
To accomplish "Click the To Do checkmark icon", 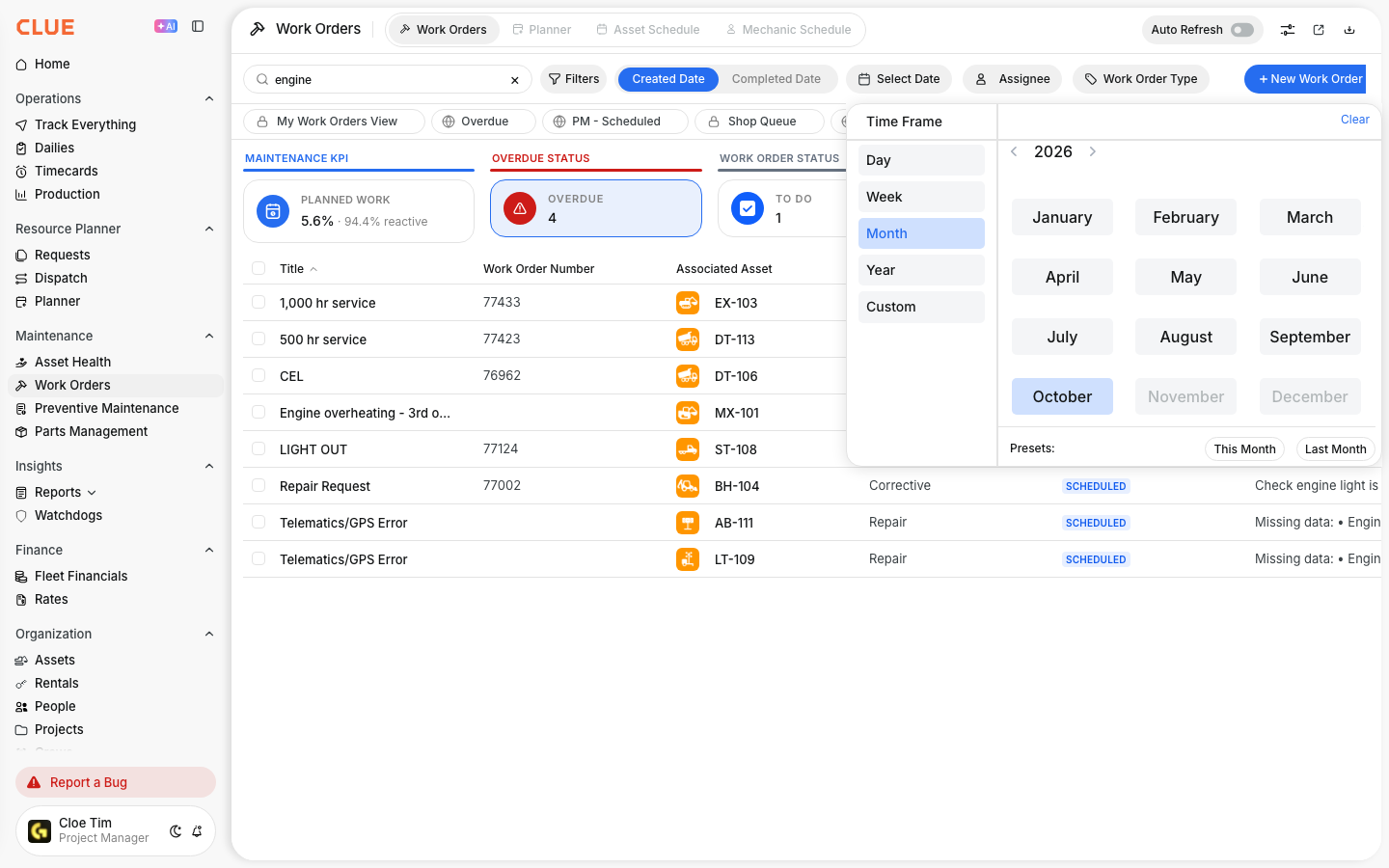I will (748, 208).
